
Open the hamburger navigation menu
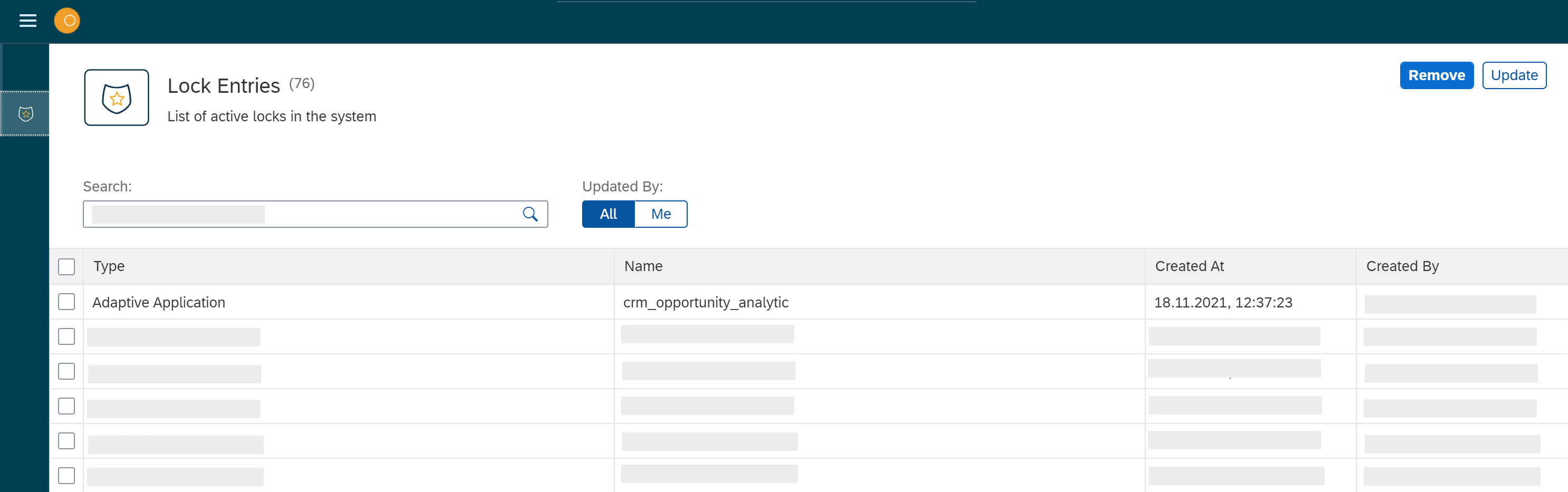28,21
